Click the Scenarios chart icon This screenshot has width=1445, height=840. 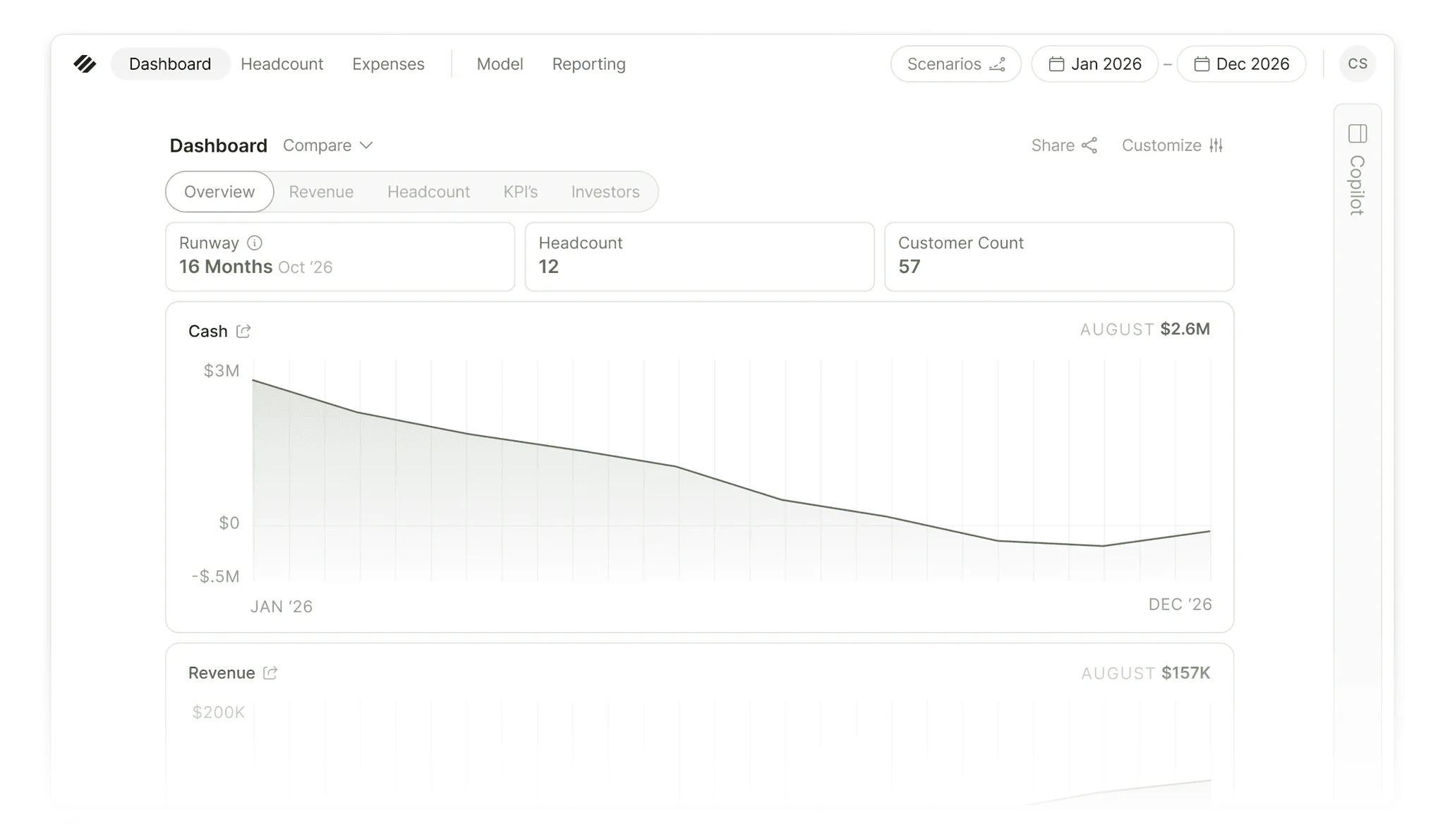tap(997, 64)
